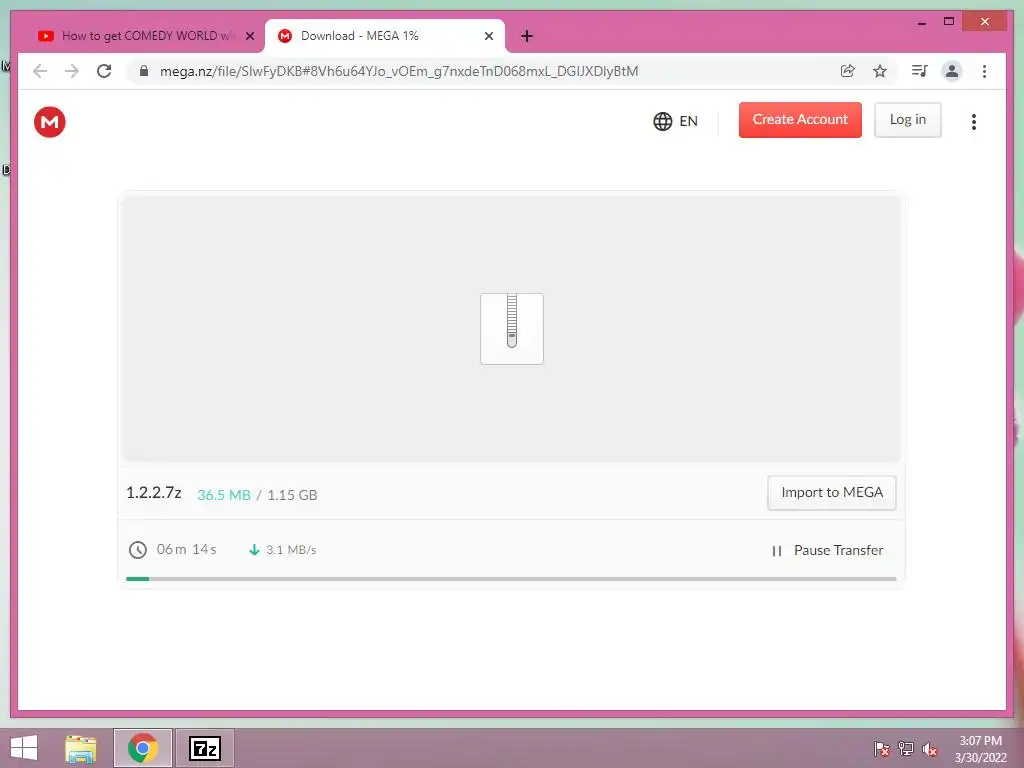Open a new browser tab

527,36
